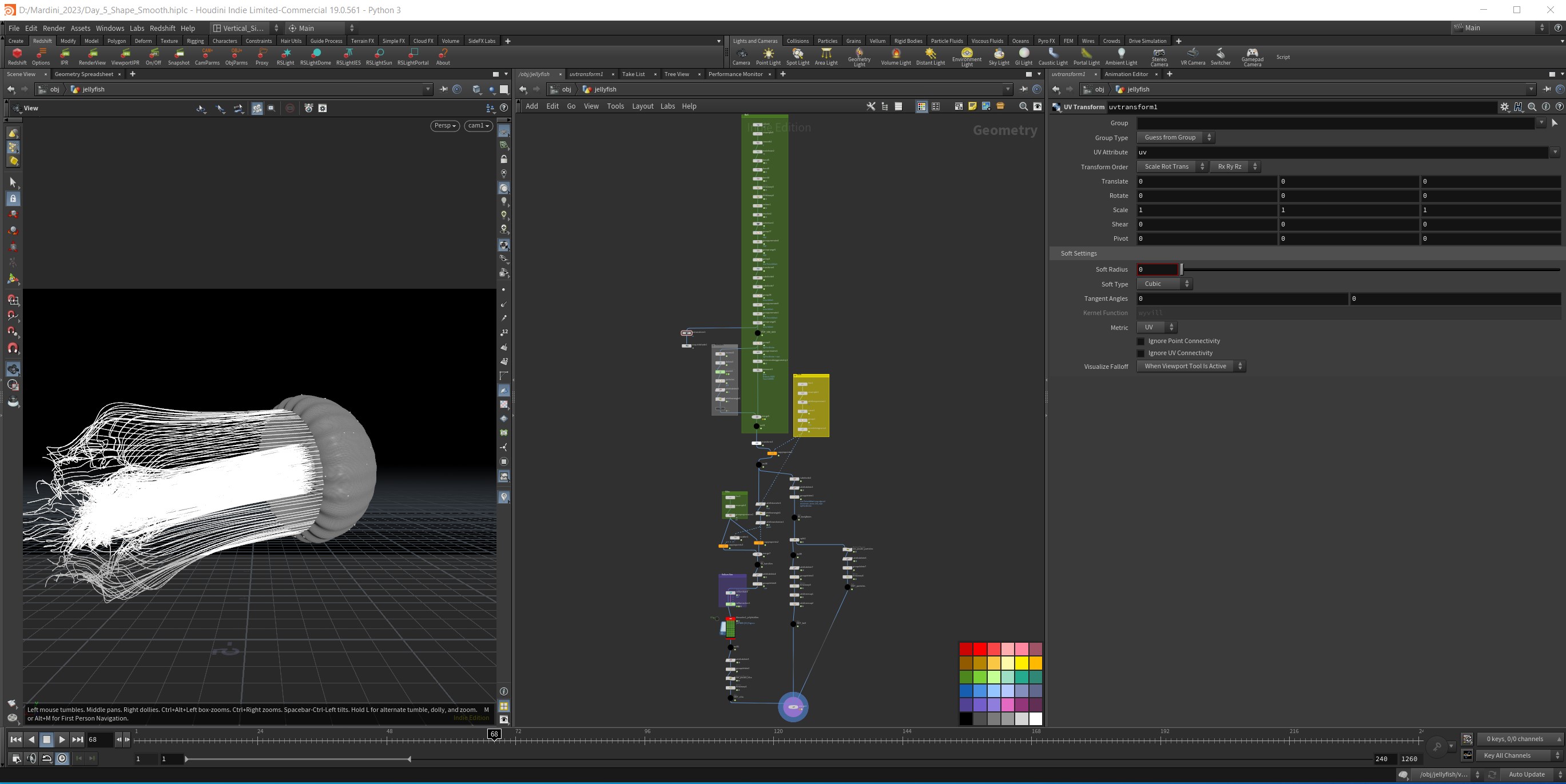Open the Redshift menu in menu bar
The width and height of the screenshot is (1566, 784).
pyautogui.click(x=162, y=28)
